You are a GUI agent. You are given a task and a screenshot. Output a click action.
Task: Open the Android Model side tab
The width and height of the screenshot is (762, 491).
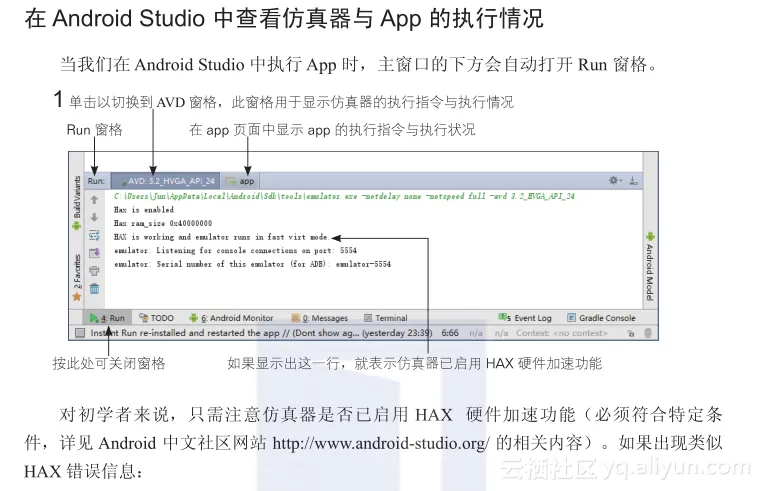(x=650, y=266)
